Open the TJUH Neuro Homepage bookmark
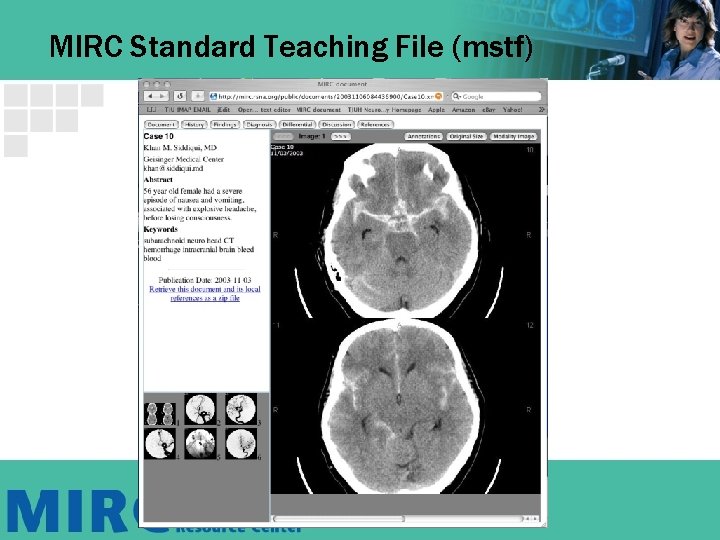Screen dimensions: 720x540 click(x=384, y=110)
